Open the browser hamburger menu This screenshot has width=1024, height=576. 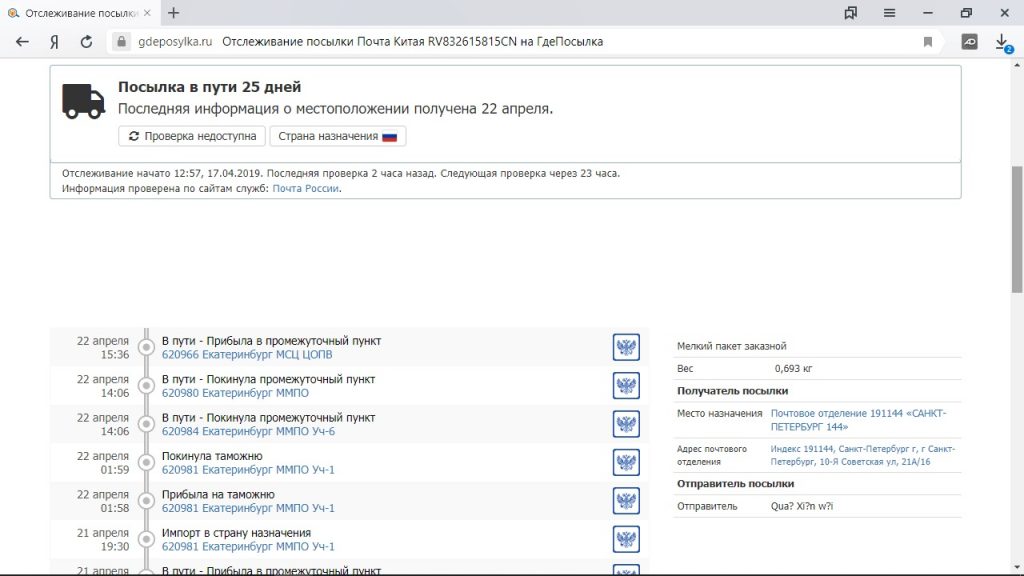point(889,13)
